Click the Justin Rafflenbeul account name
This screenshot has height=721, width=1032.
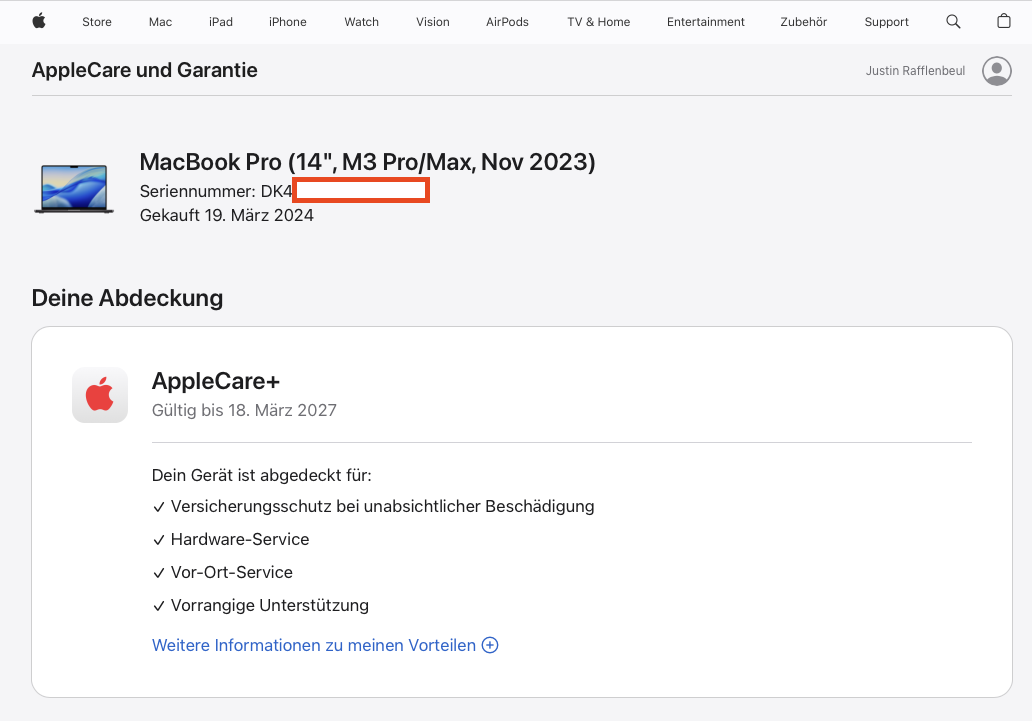tap(916, 70)
